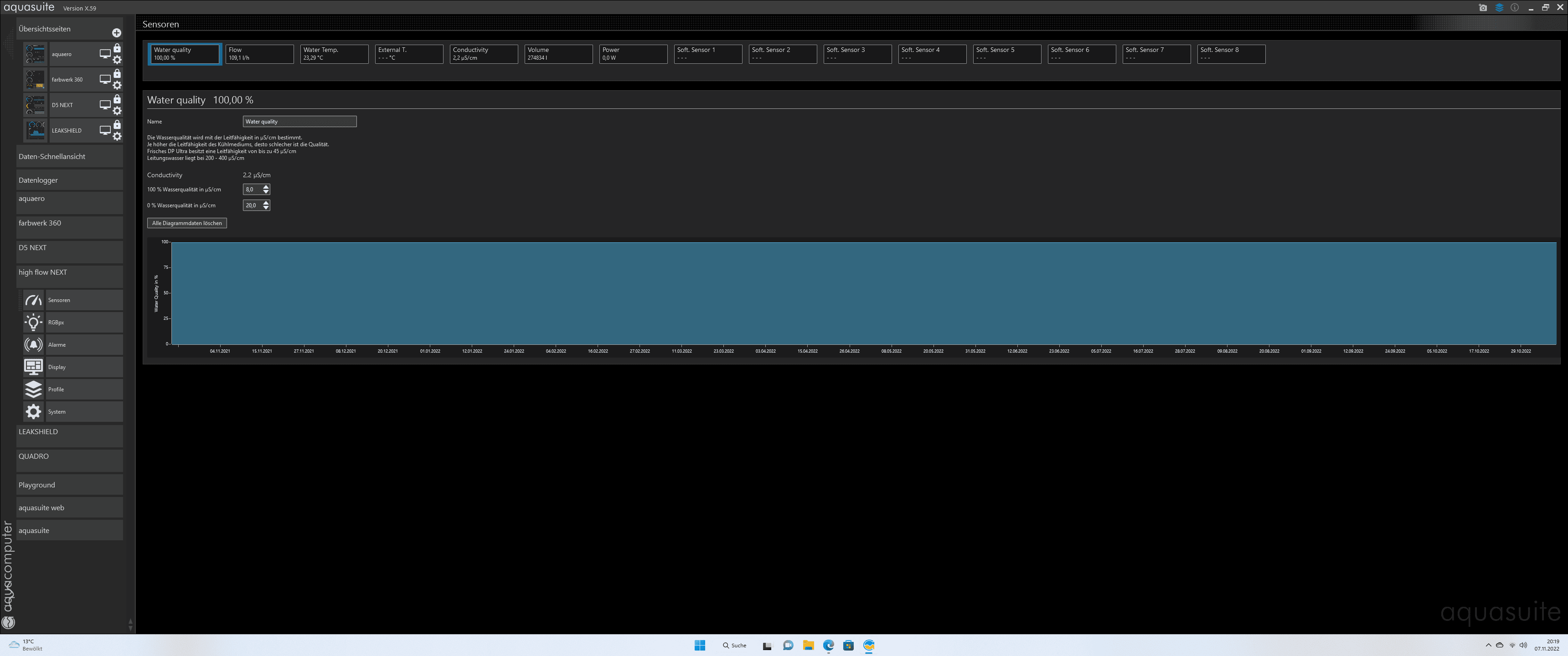Expand the D5 NEXT device section
This screenshot has height=656, width=1568.
point(69,252)
